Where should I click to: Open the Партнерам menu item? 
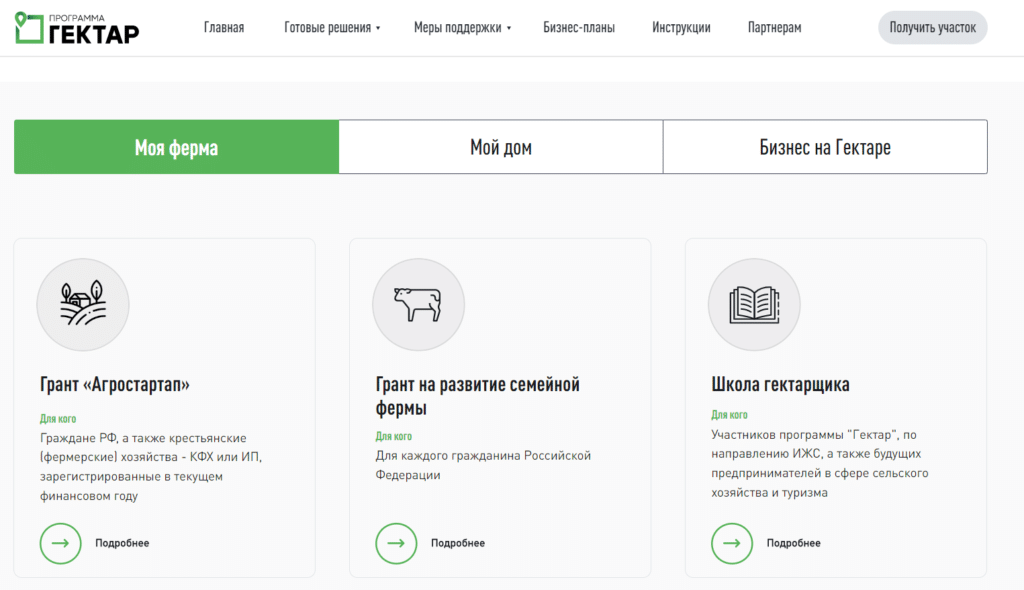[775, 27]
